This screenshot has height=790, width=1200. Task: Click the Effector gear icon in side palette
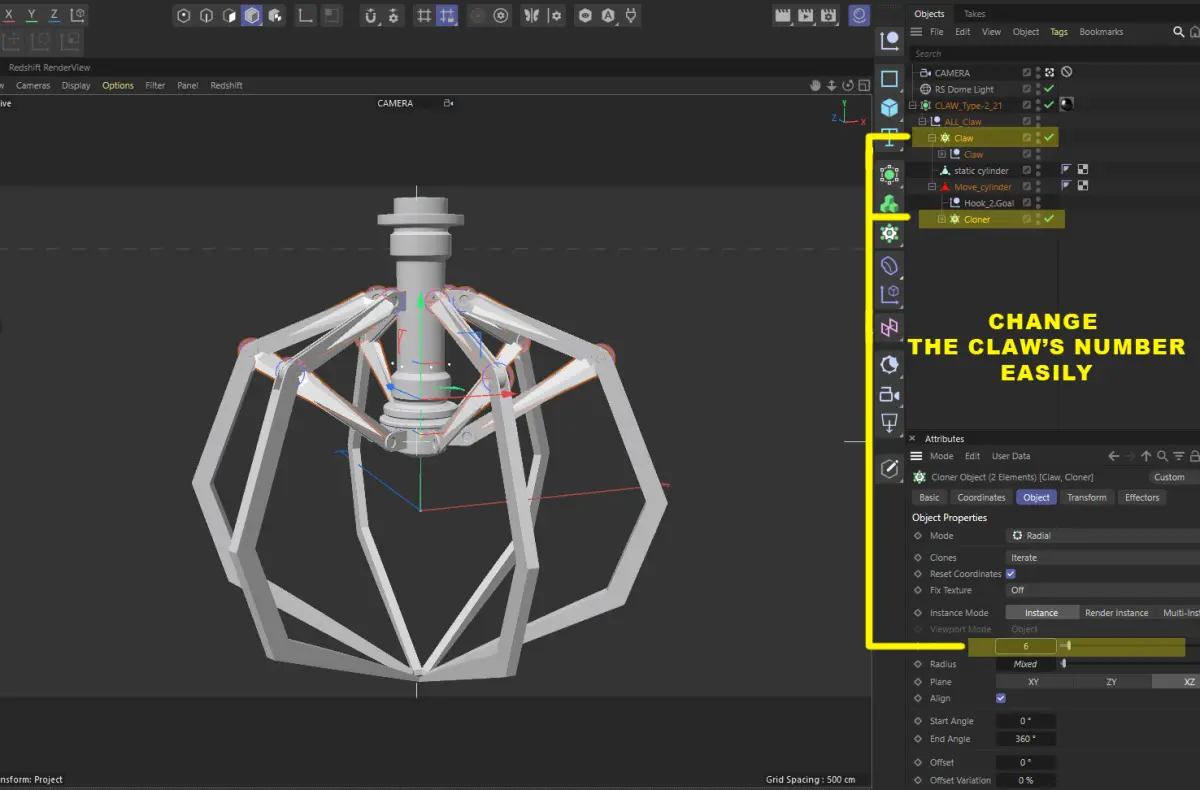pyautogui.click(x=889, y=234)
